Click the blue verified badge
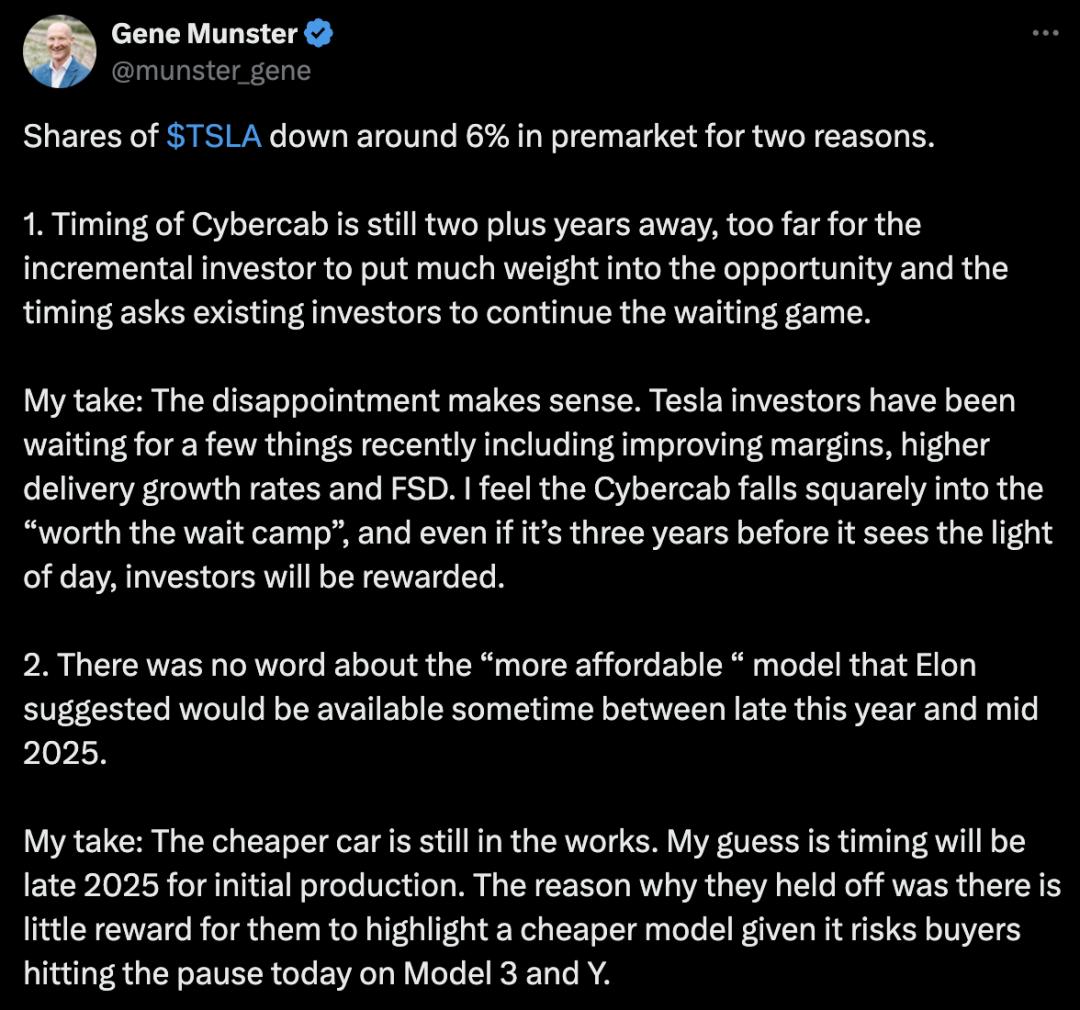This screenshot has height=1010, width=1080. pyautogui.click(x=319, y=33)
